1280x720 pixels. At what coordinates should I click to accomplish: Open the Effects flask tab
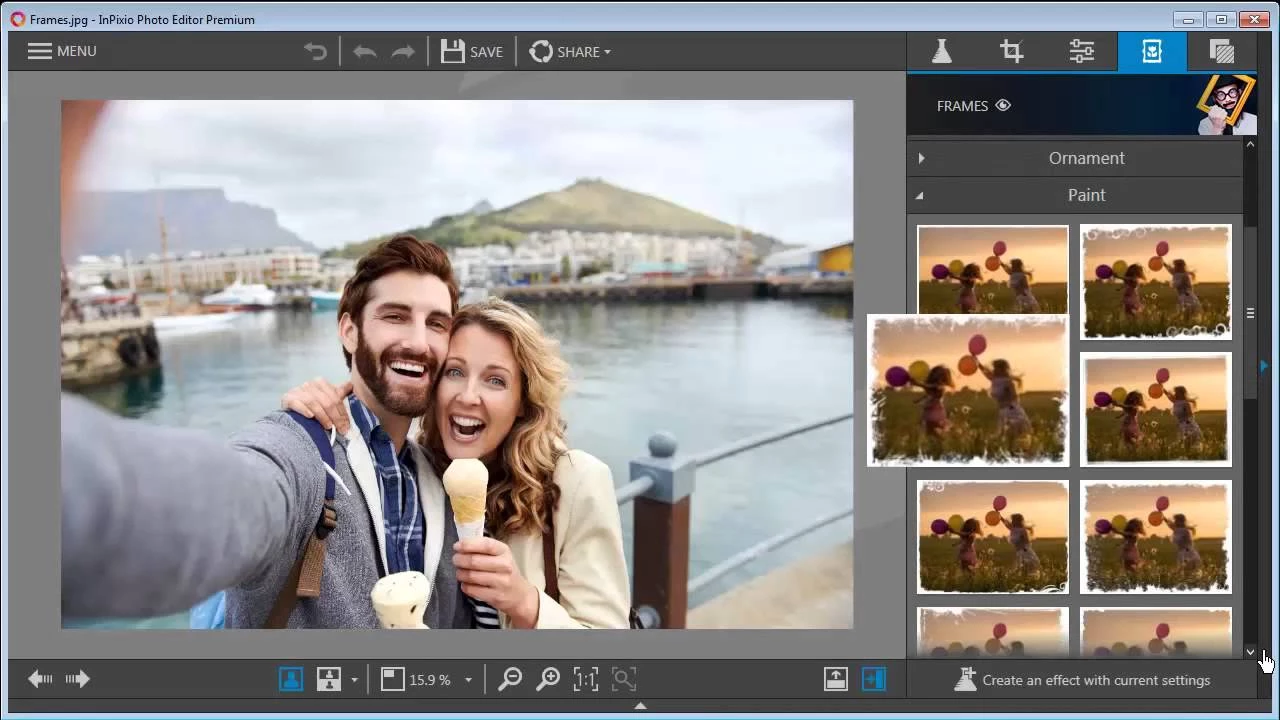pyautogui.click(x=941, y=52)
